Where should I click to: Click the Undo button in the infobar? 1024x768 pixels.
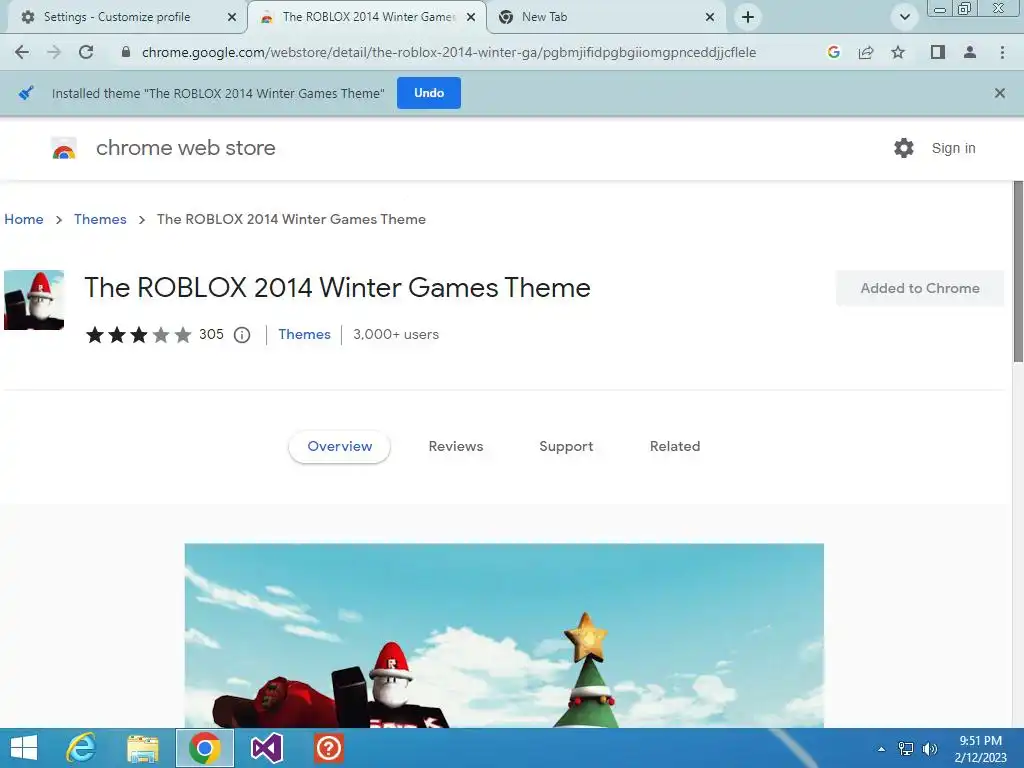coord(428,93)
